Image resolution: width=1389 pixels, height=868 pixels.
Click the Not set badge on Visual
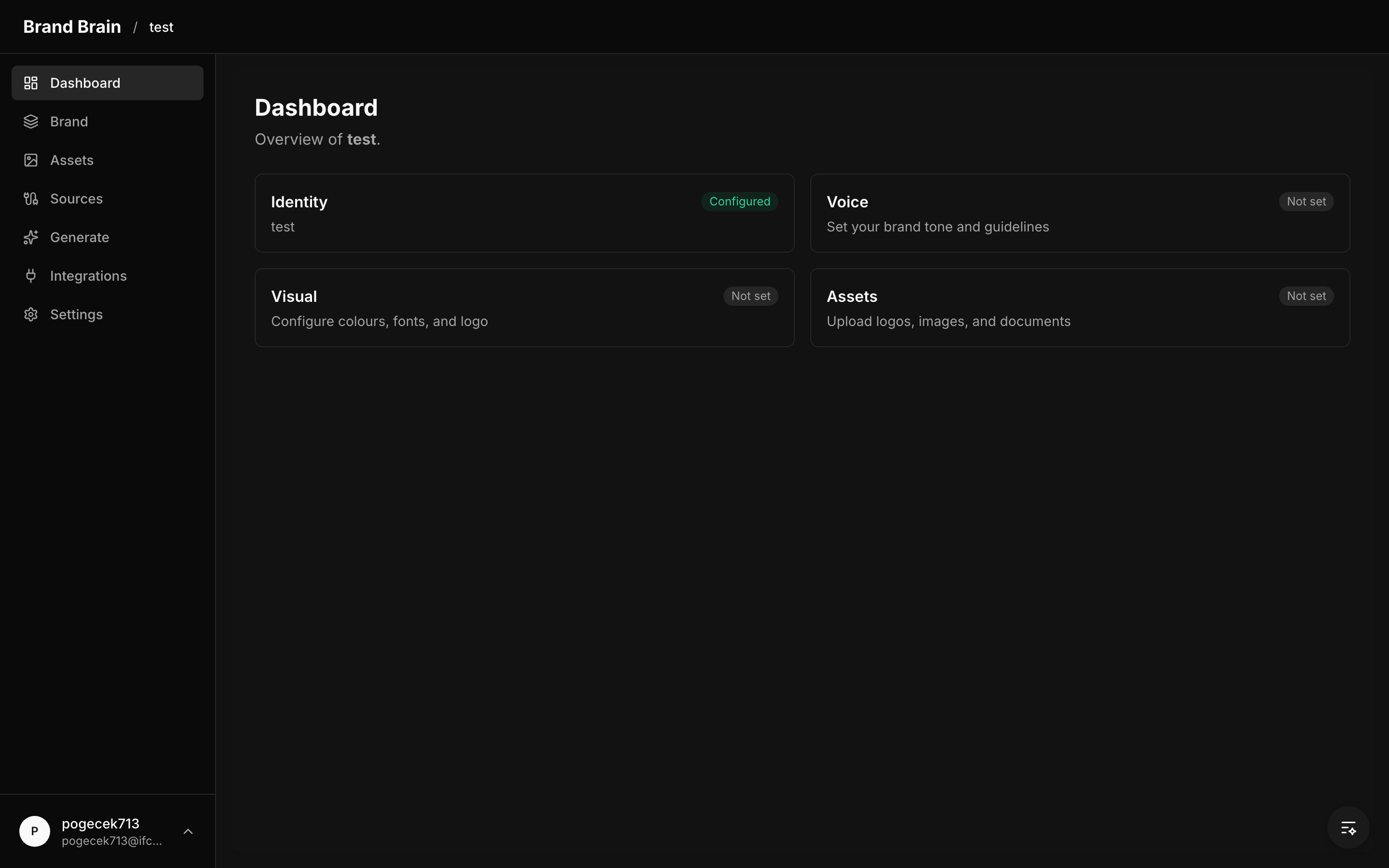tap(750, 296)
